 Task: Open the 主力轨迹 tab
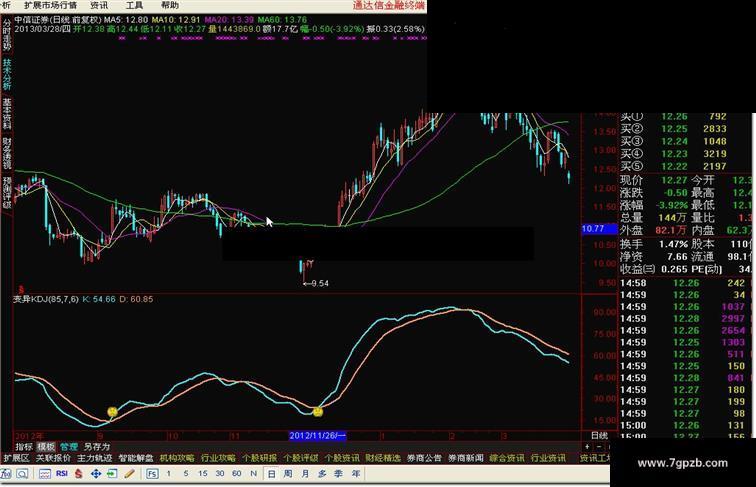[x=94, y=458]
